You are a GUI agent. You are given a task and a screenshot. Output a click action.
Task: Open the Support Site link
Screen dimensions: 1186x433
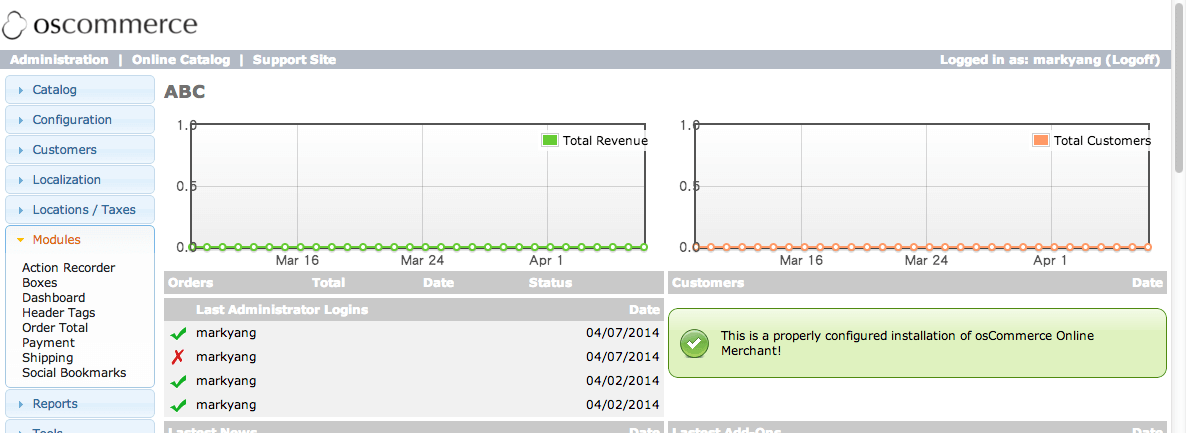[294, 60]
